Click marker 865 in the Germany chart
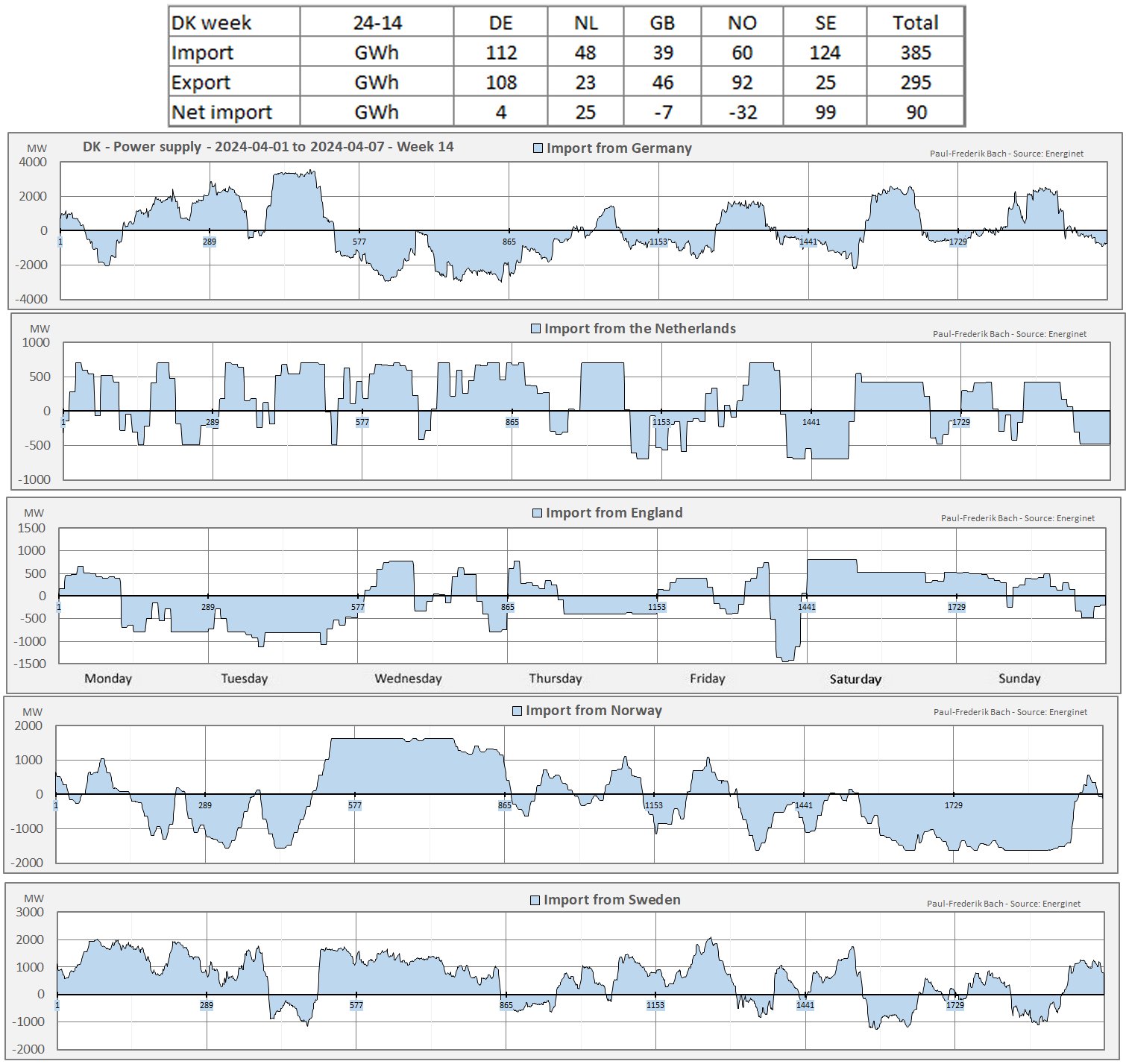 tap(509, 242)
